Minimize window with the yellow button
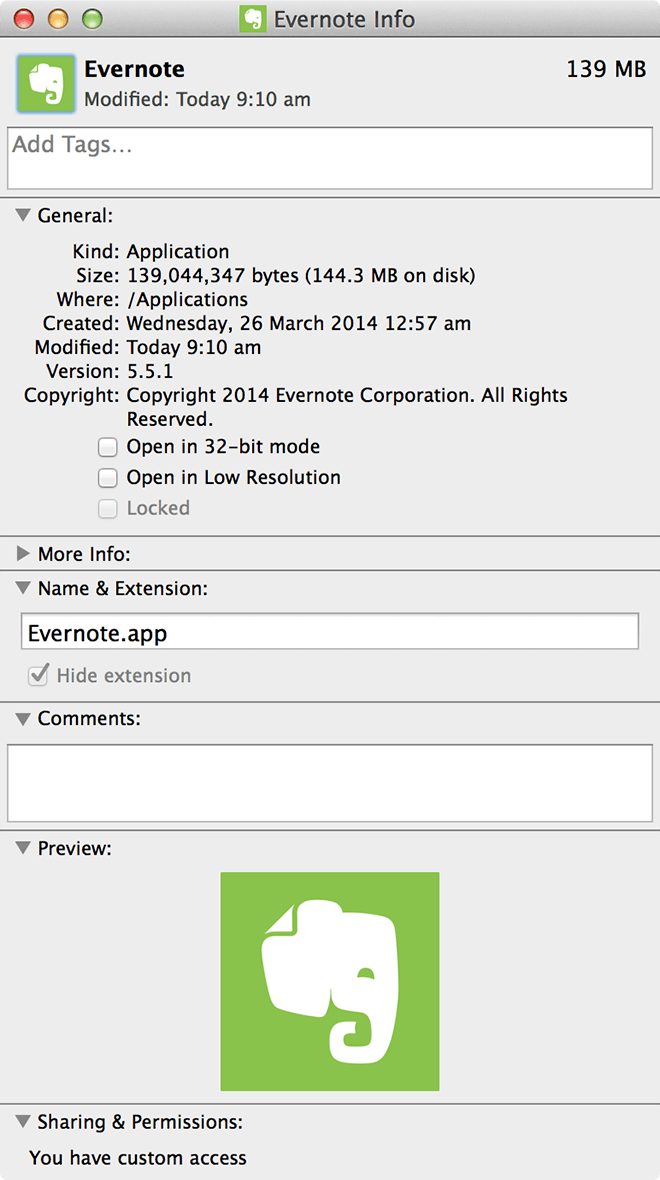Screen dimensions: 660x1180 (58, 18)
